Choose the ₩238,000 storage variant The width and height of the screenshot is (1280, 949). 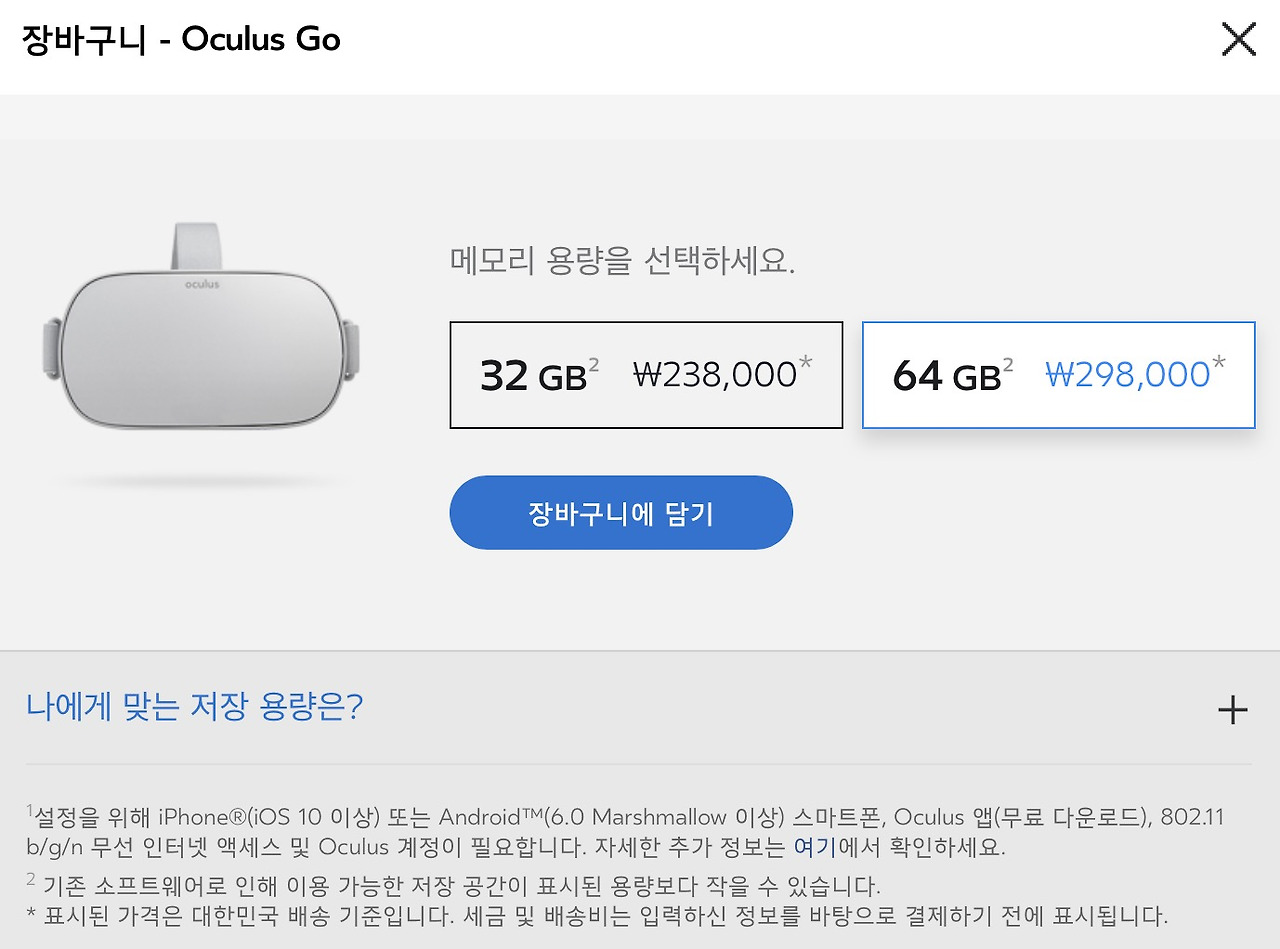646,374
